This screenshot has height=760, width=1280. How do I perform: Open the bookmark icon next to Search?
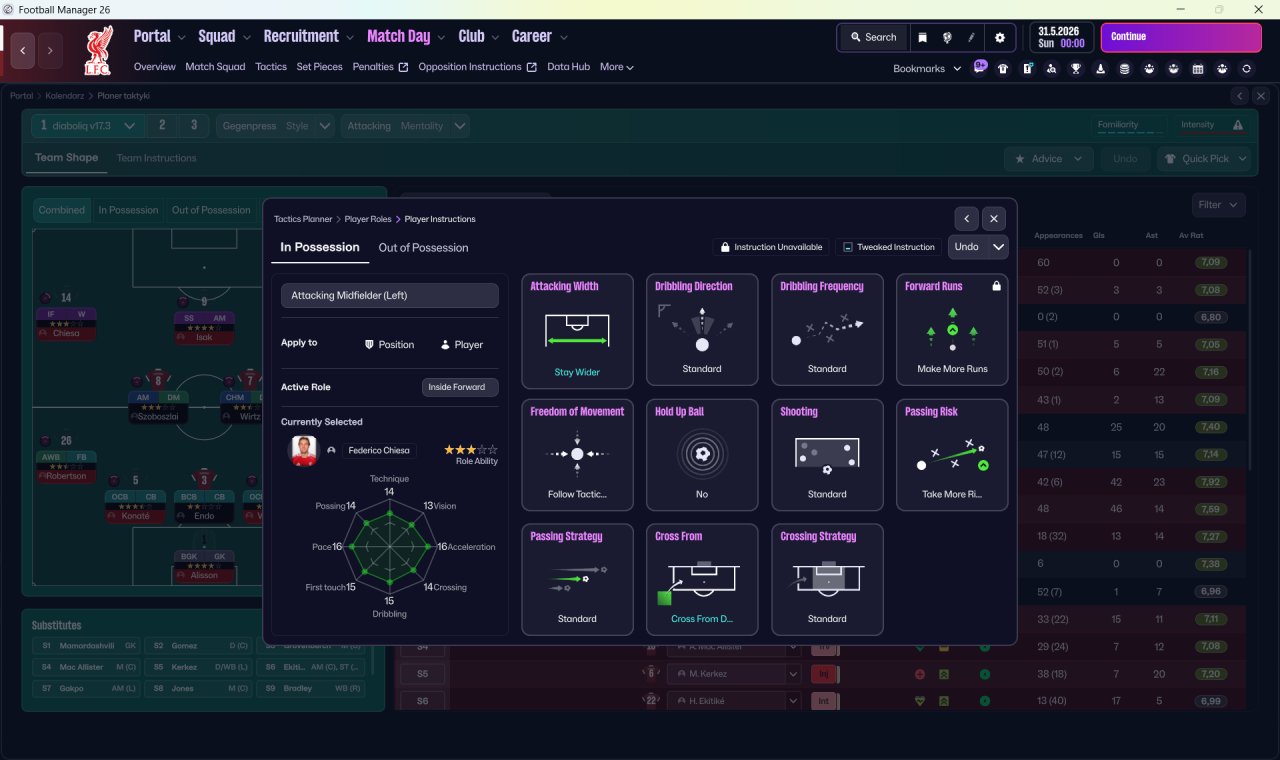coord(922,37)
